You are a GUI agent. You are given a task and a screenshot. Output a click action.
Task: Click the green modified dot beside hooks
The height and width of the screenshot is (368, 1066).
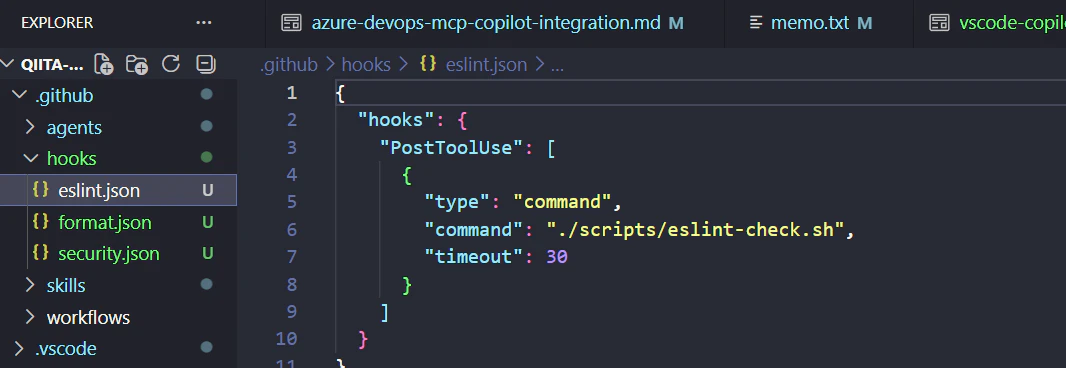click(207, 158)
